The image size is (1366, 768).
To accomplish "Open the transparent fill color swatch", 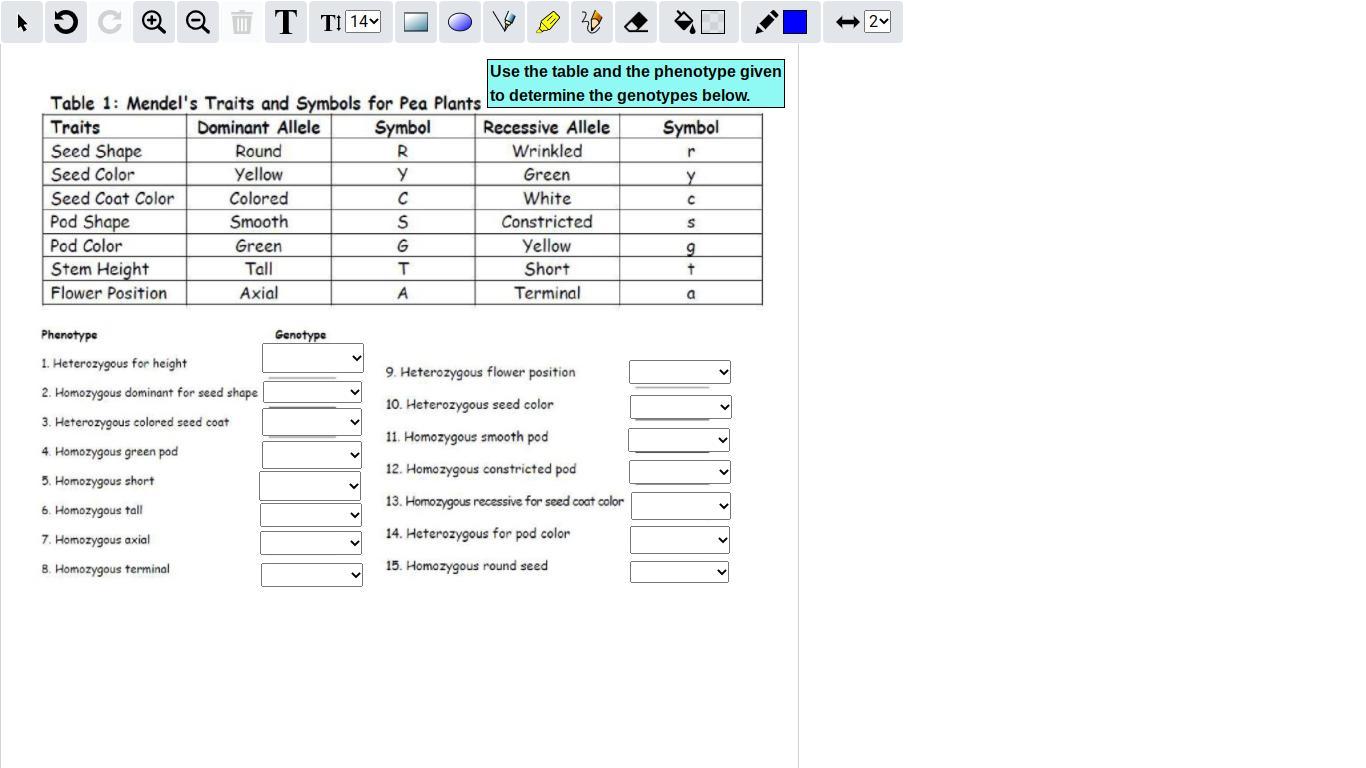I will [713, 22].
